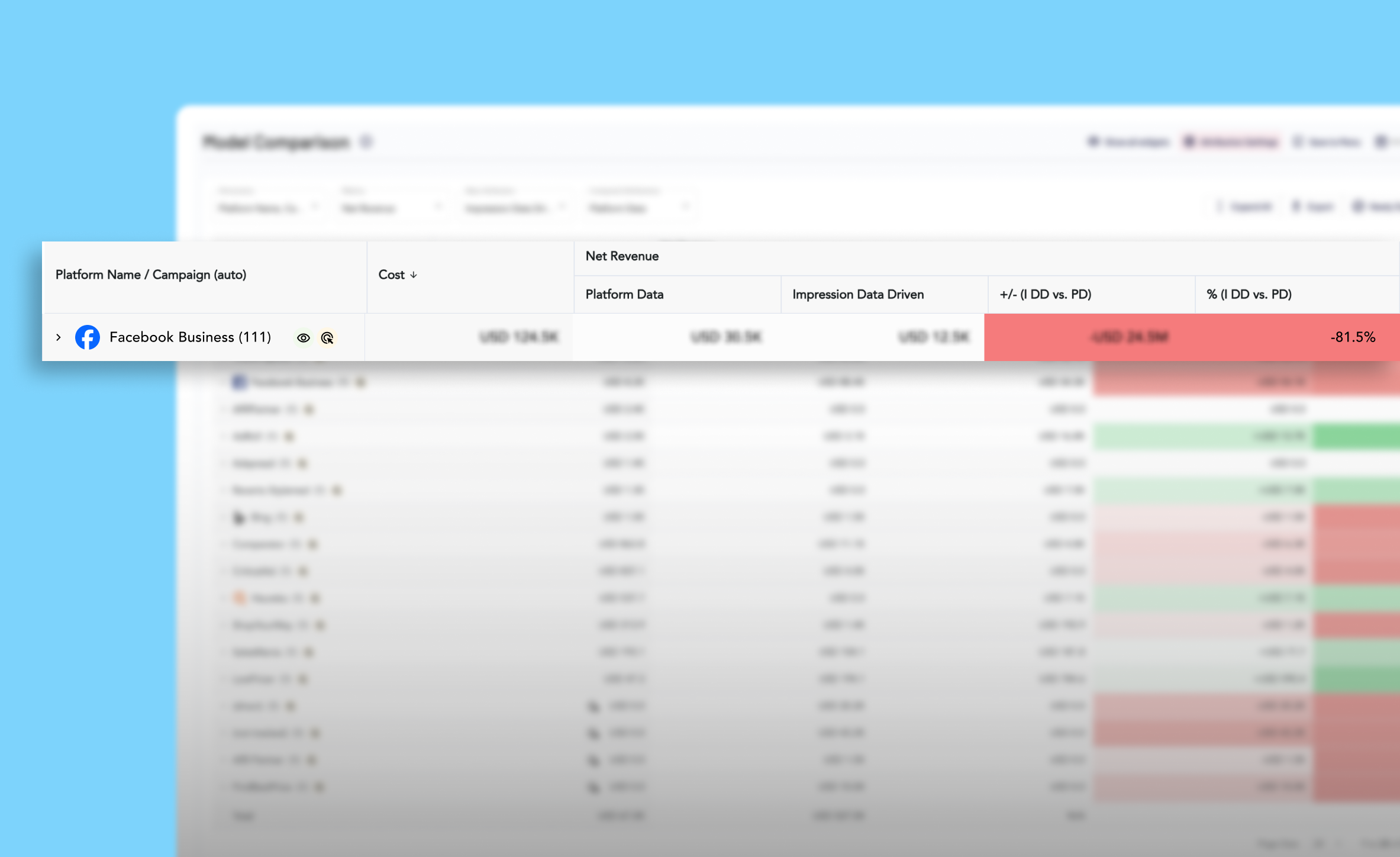
Task: Click the Facebook logo icon
Action: 88,337
